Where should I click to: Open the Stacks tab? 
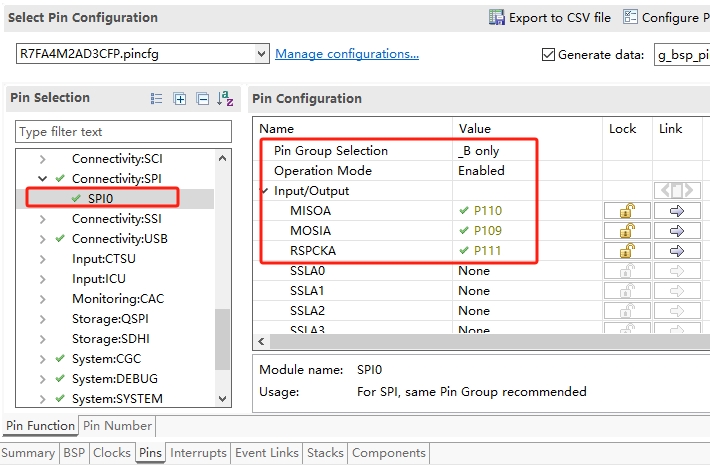(325, 453)
